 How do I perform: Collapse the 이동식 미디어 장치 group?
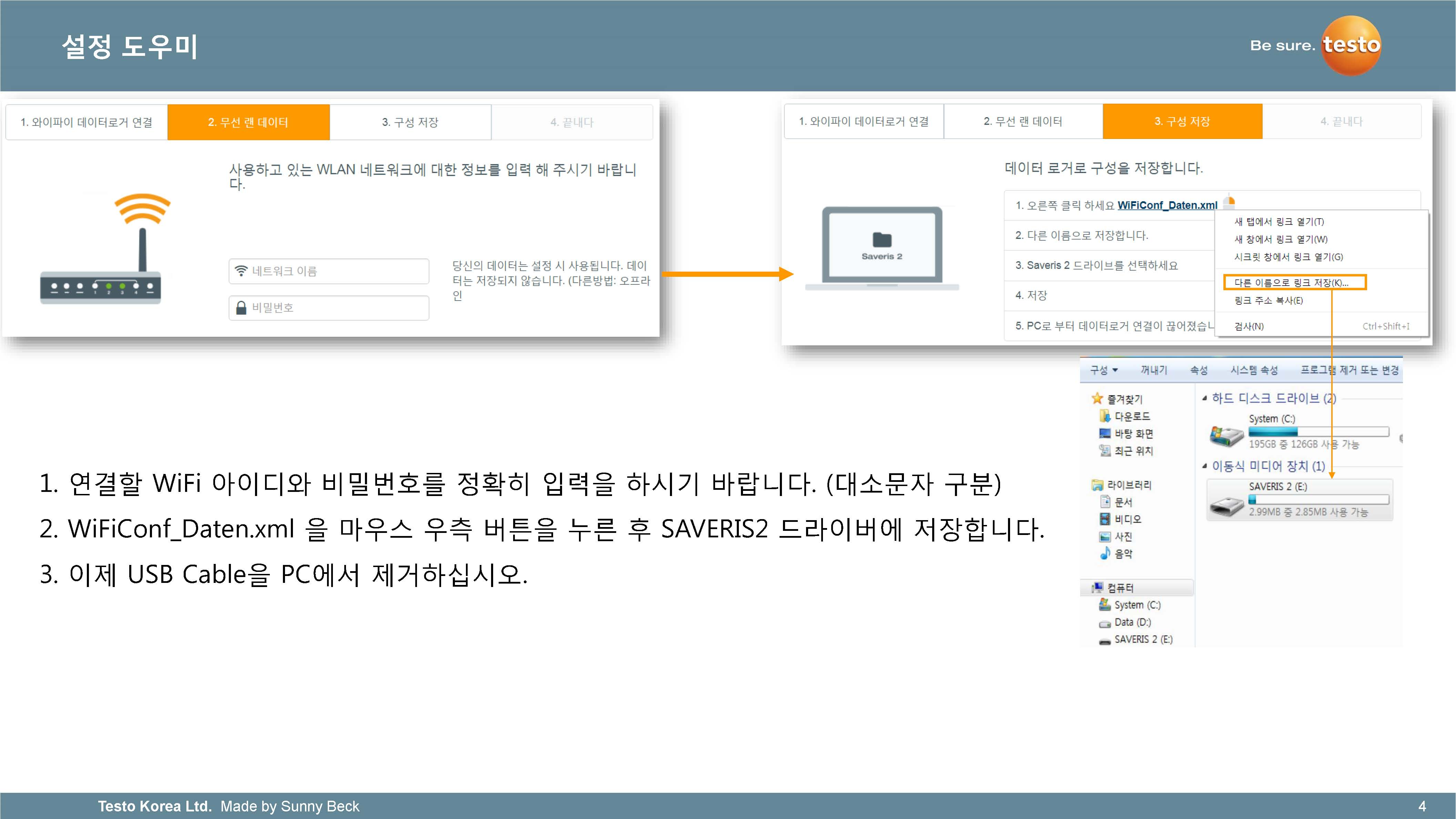click(1204, 466)
